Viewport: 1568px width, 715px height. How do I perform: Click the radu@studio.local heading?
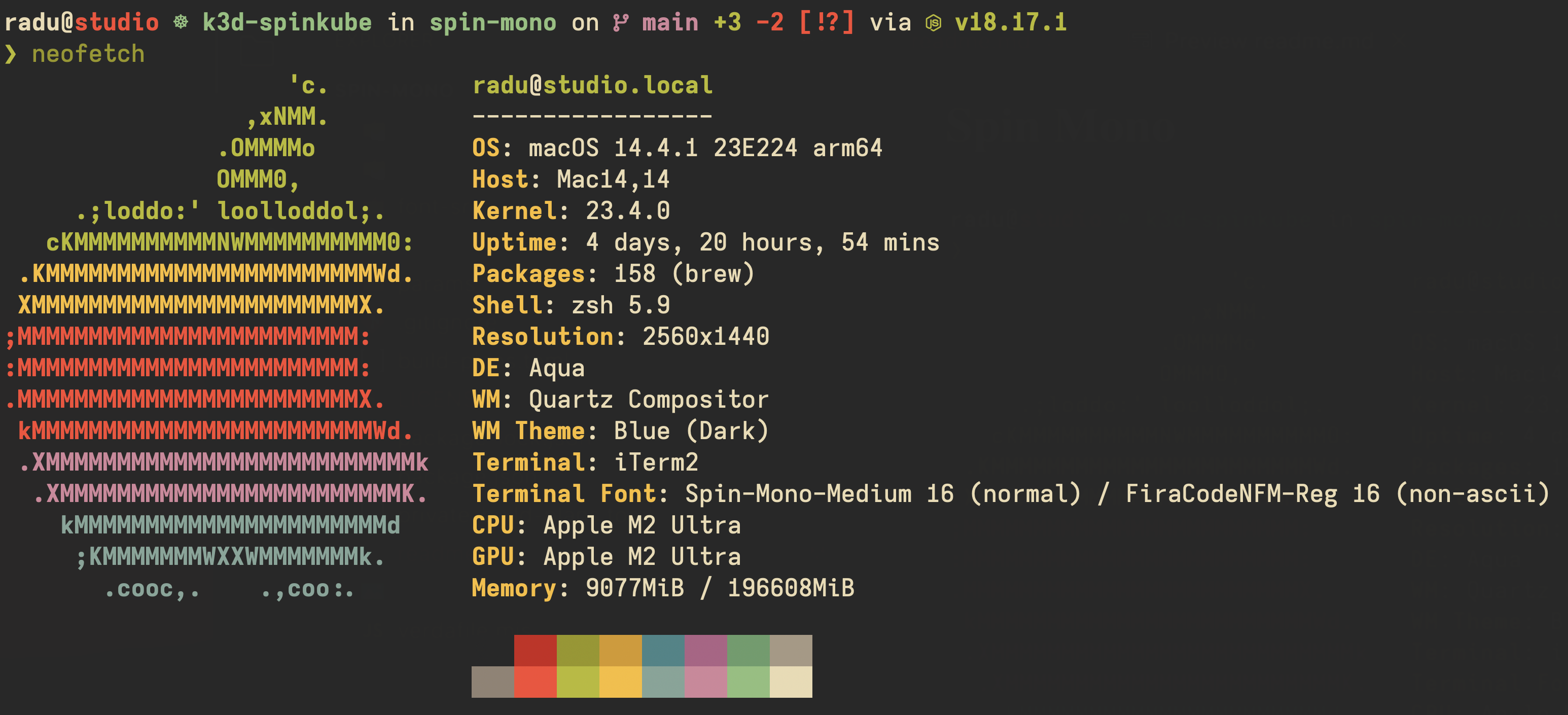592,85
